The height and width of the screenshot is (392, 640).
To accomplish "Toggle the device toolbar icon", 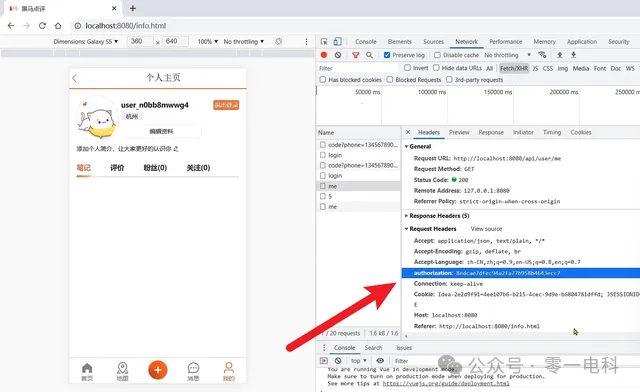I will click(337, 41).
